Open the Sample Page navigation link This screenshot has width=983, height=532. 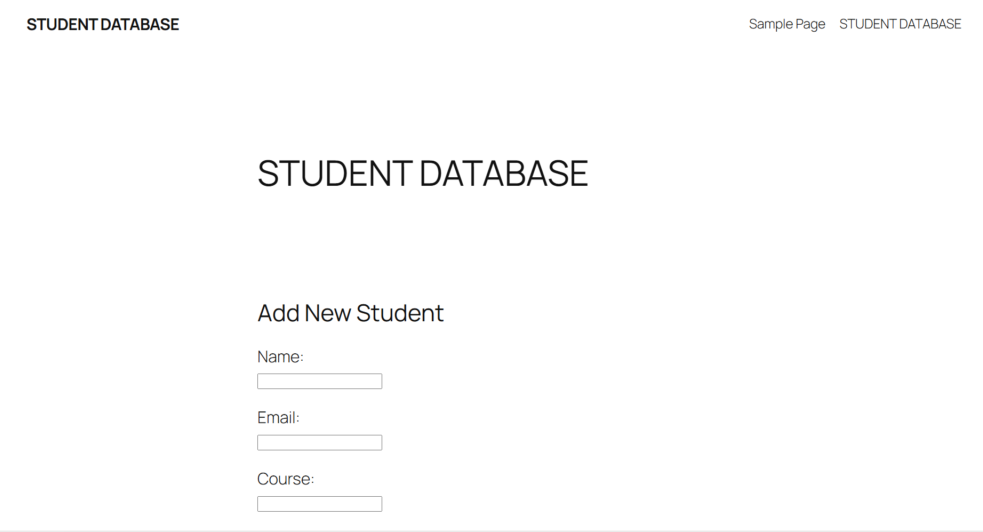tap(787, 24)
